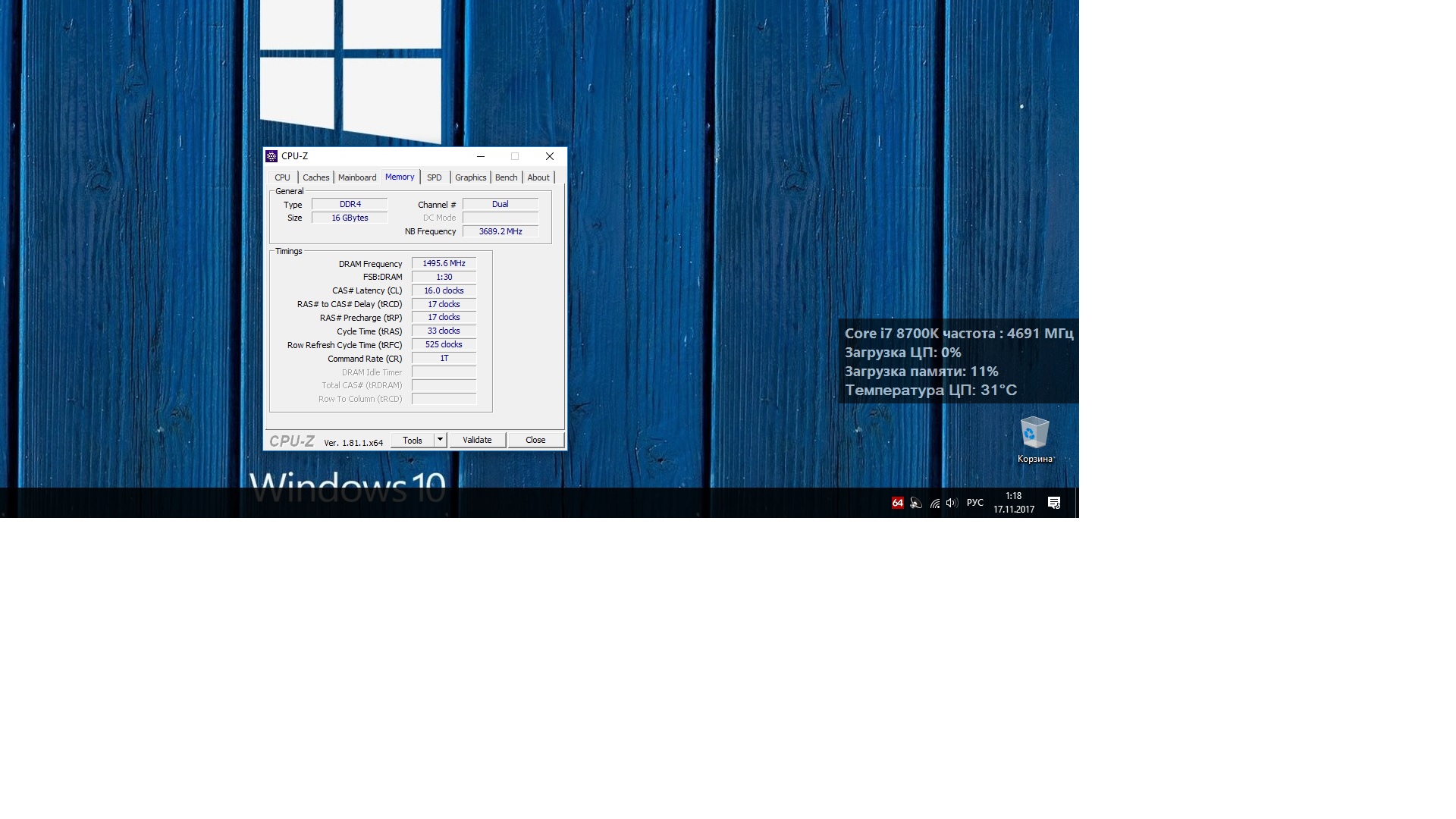1456x819 pixels.
Task: Select the Mainboard tab
Action: click(356, 177)
